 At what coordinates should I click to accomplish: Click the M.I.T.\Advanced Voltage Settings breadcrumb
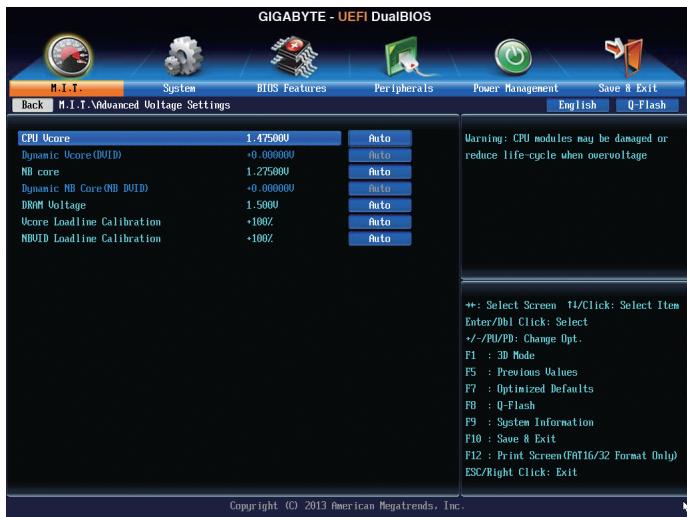(144, 105)
